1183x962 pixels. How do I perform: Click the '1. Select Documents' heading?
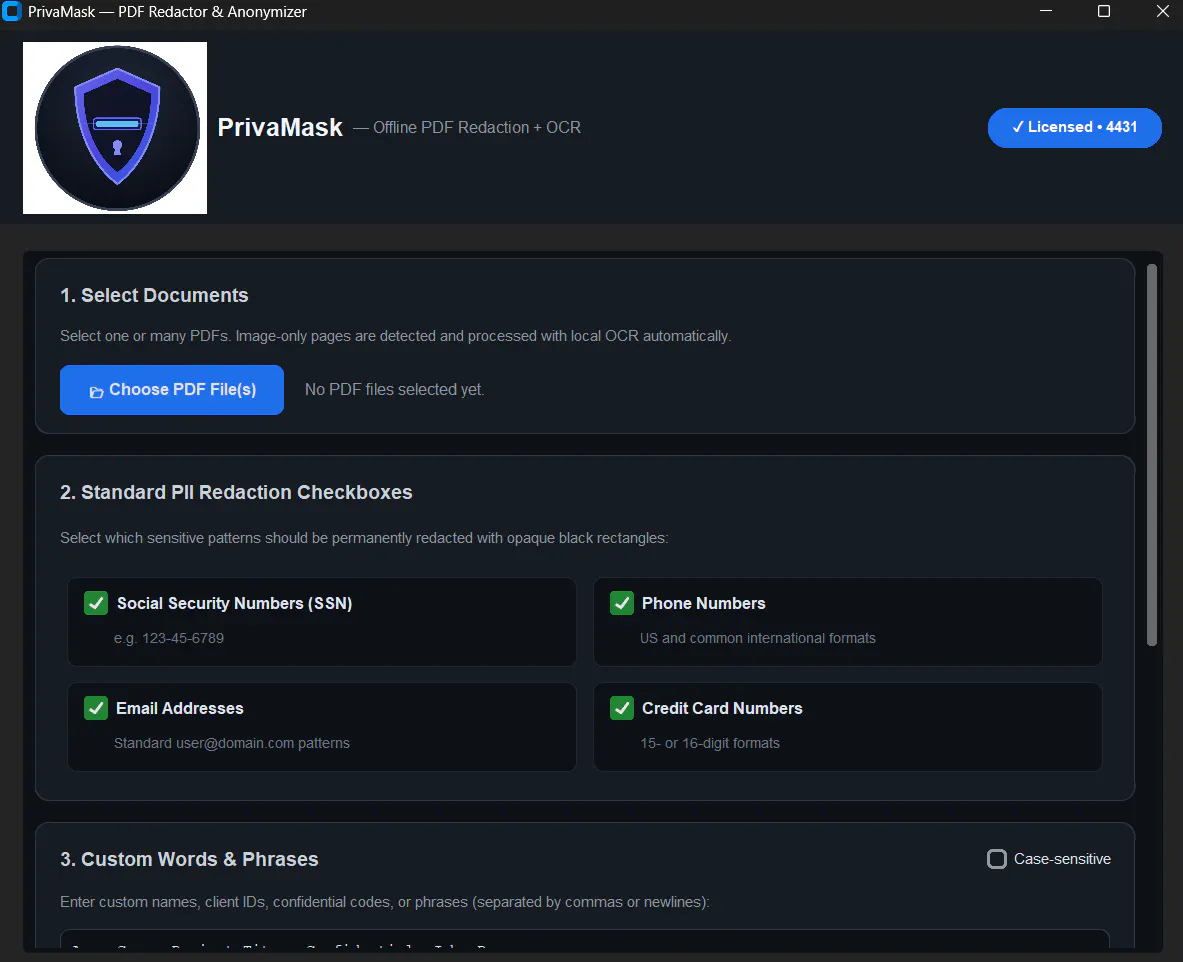click(154, 295)
